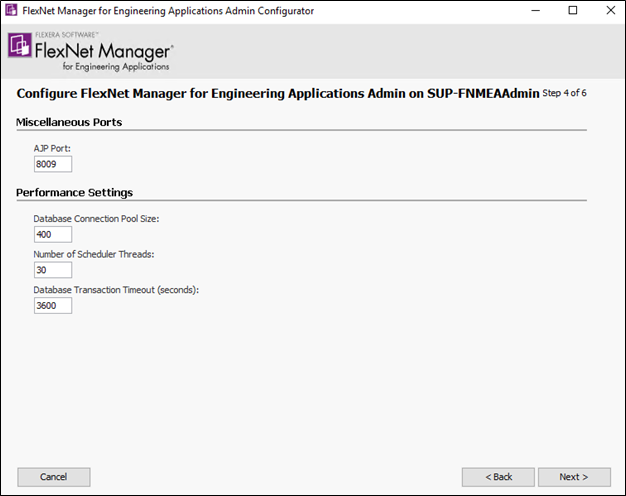This screenshot has width=626, height=496.
Task: Click the 'Miscellaneous Ports' heading
Action: 69,122
